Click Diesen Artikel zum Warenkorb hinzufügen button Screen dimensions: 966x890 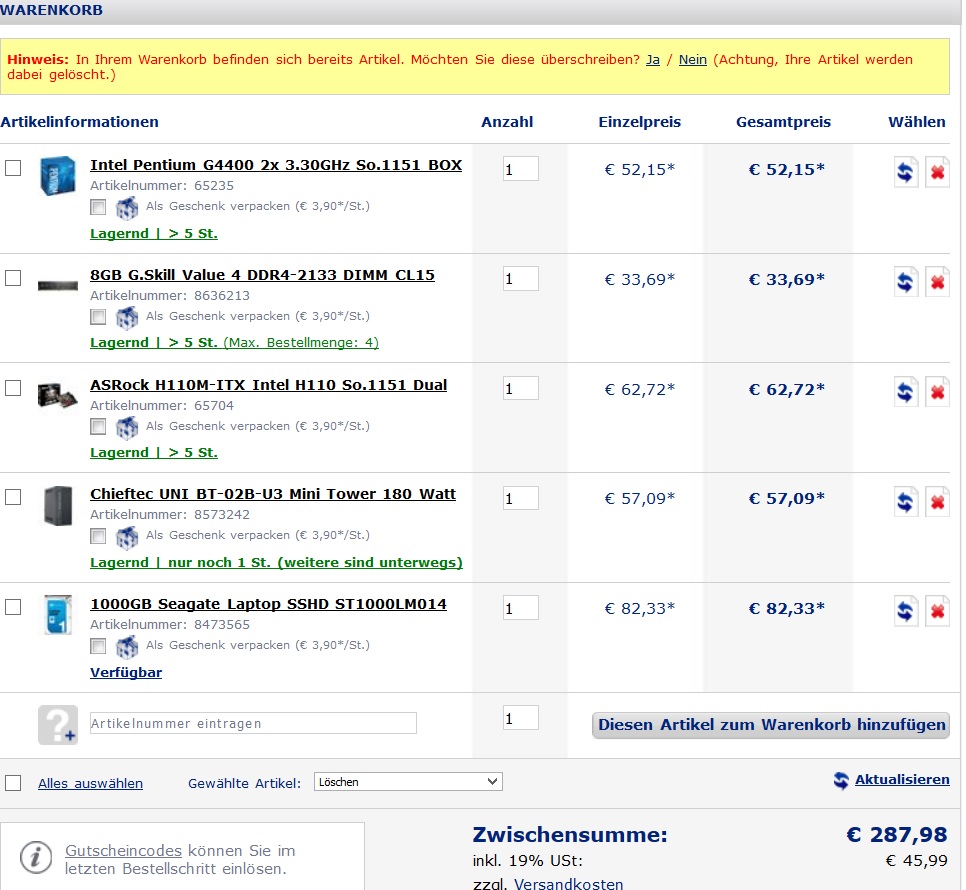click(x=771, y=725)
